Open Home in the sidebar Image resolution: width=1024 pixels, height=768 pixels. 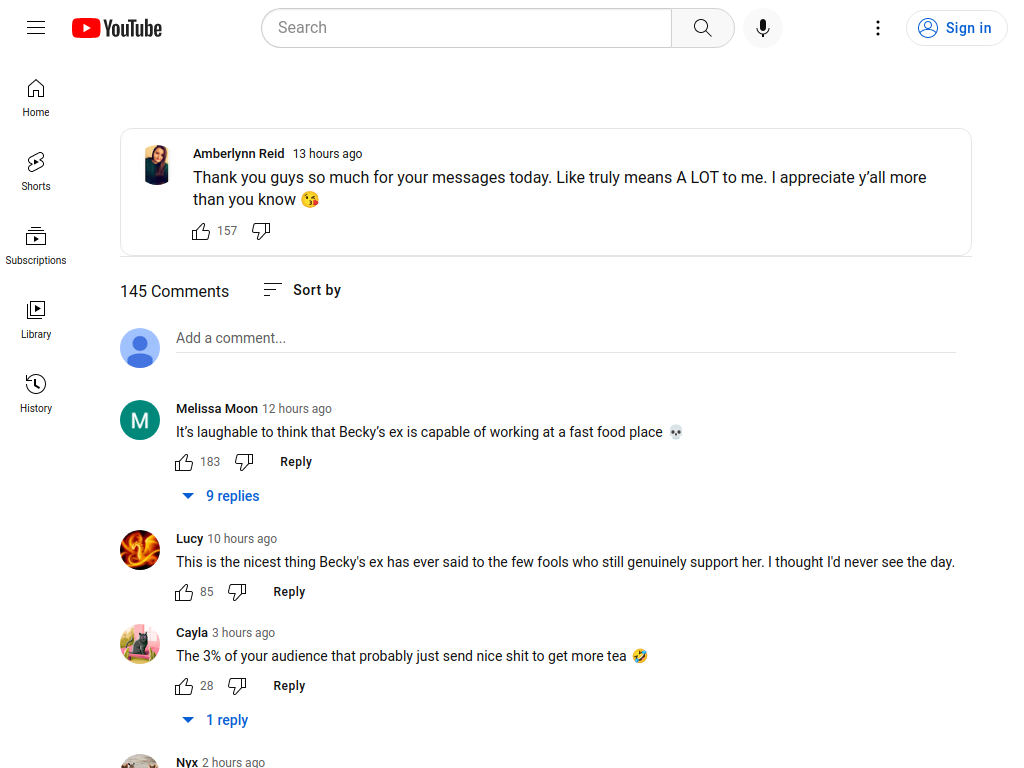36,98
